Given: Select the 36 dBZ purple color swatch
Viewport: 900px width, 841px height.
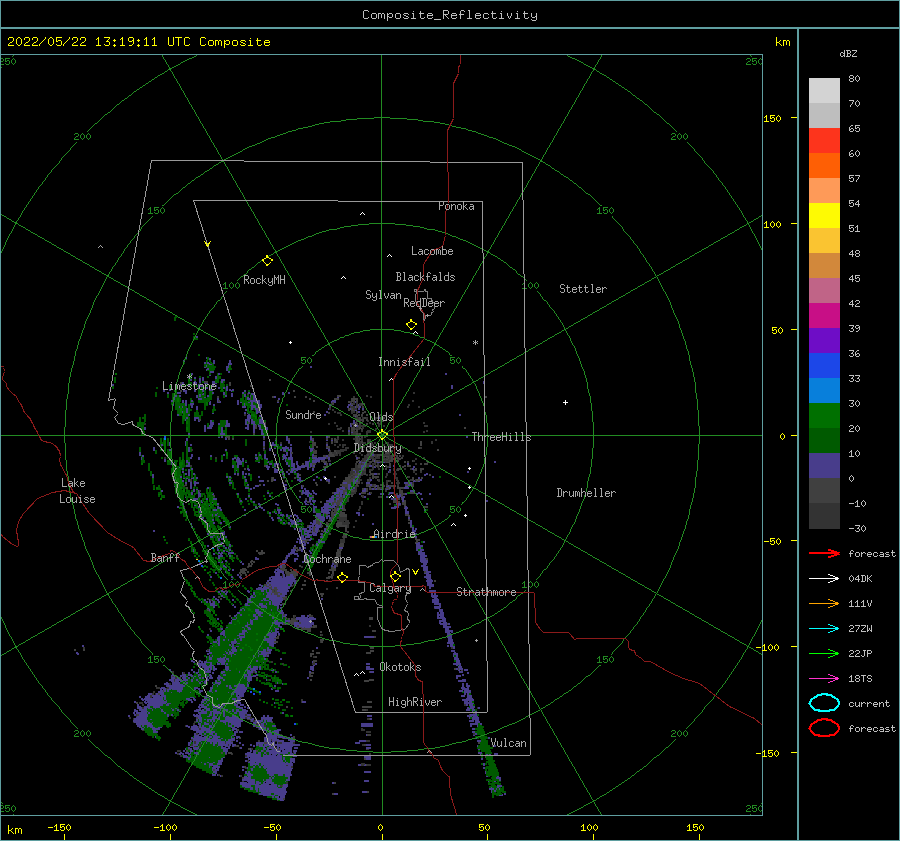Looking at the screenshot, I should pyautogui.click(x=824, y=340).
